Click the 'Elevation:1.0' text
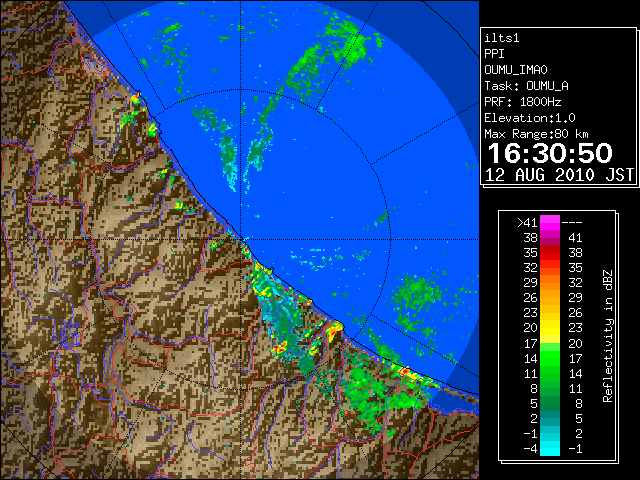 pos(530,118)
